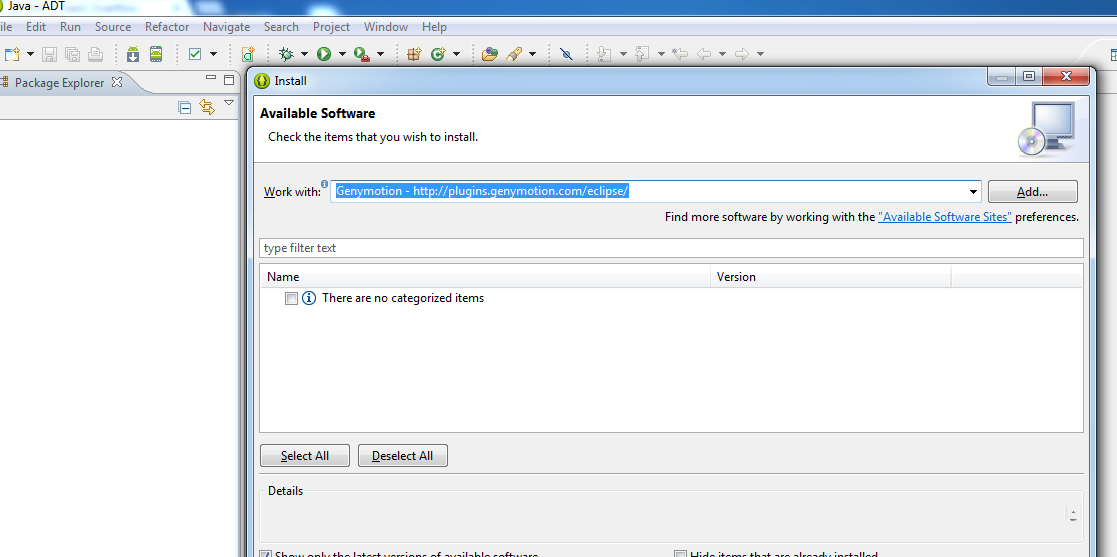Click the Name column header

(x=485, y=276)
